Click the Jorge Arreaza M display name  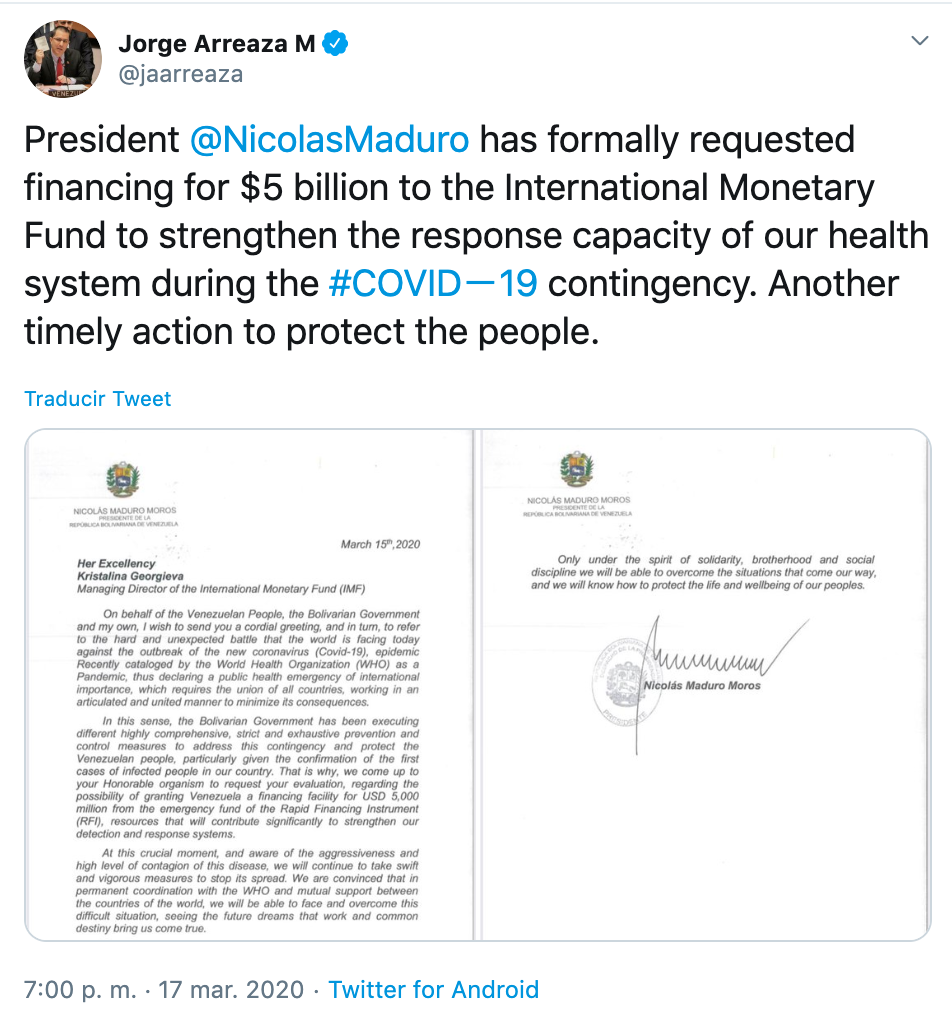point(216,44)
